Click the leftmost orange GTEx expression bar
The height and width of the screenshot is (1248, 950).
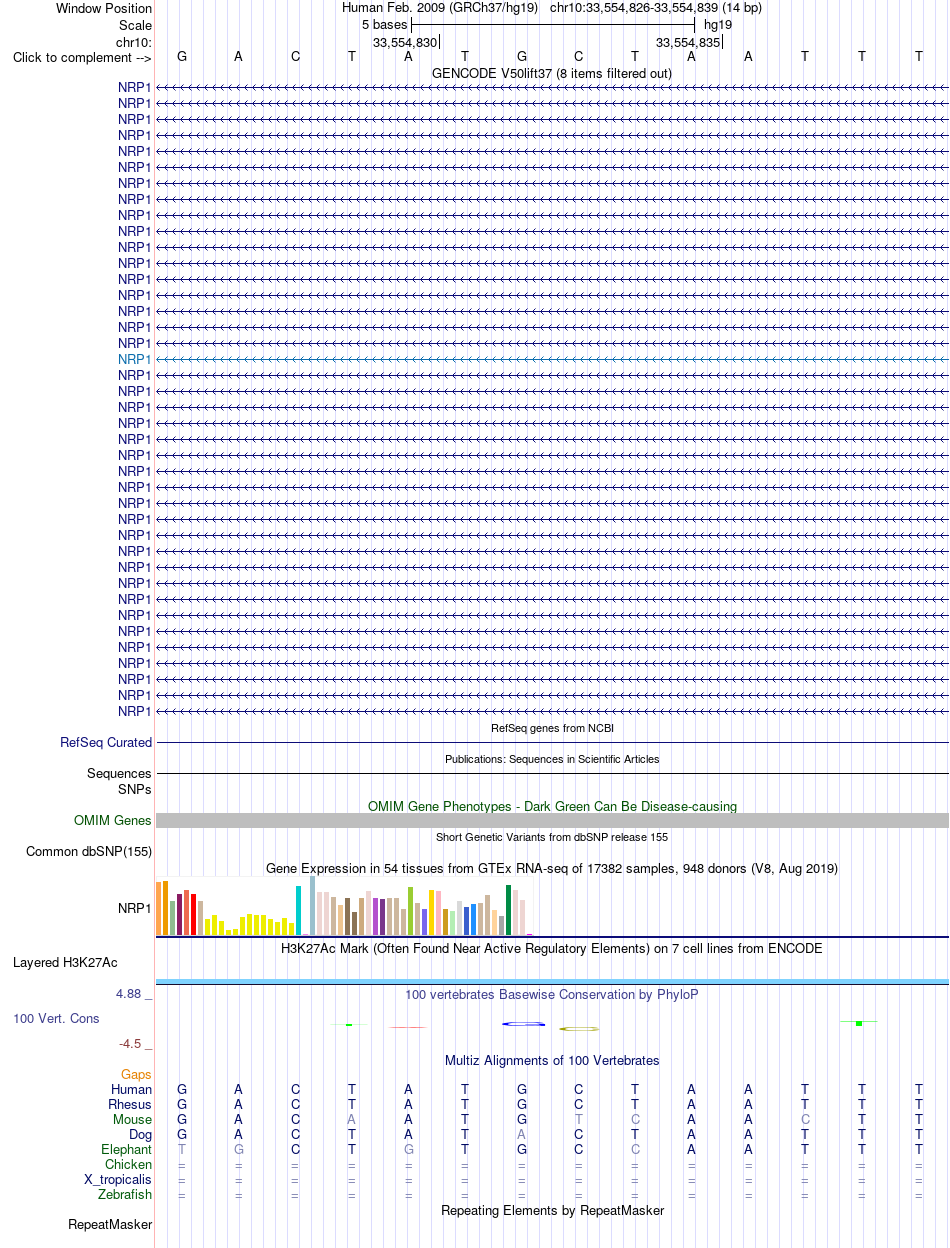point(158,909)
